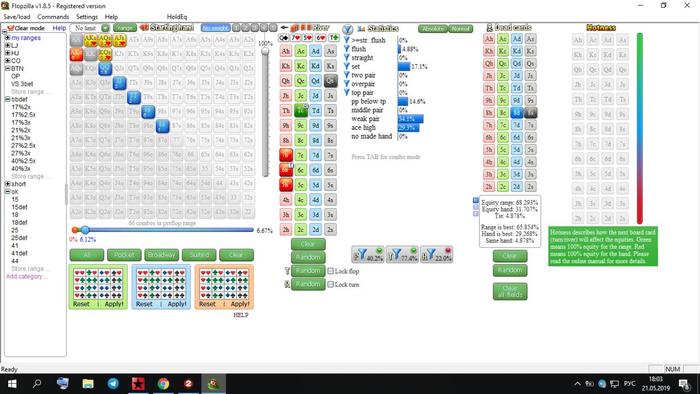Viewport: 700px width, 394px height.
Task: Deselect the dark 8s dead card
Action: 530,113
